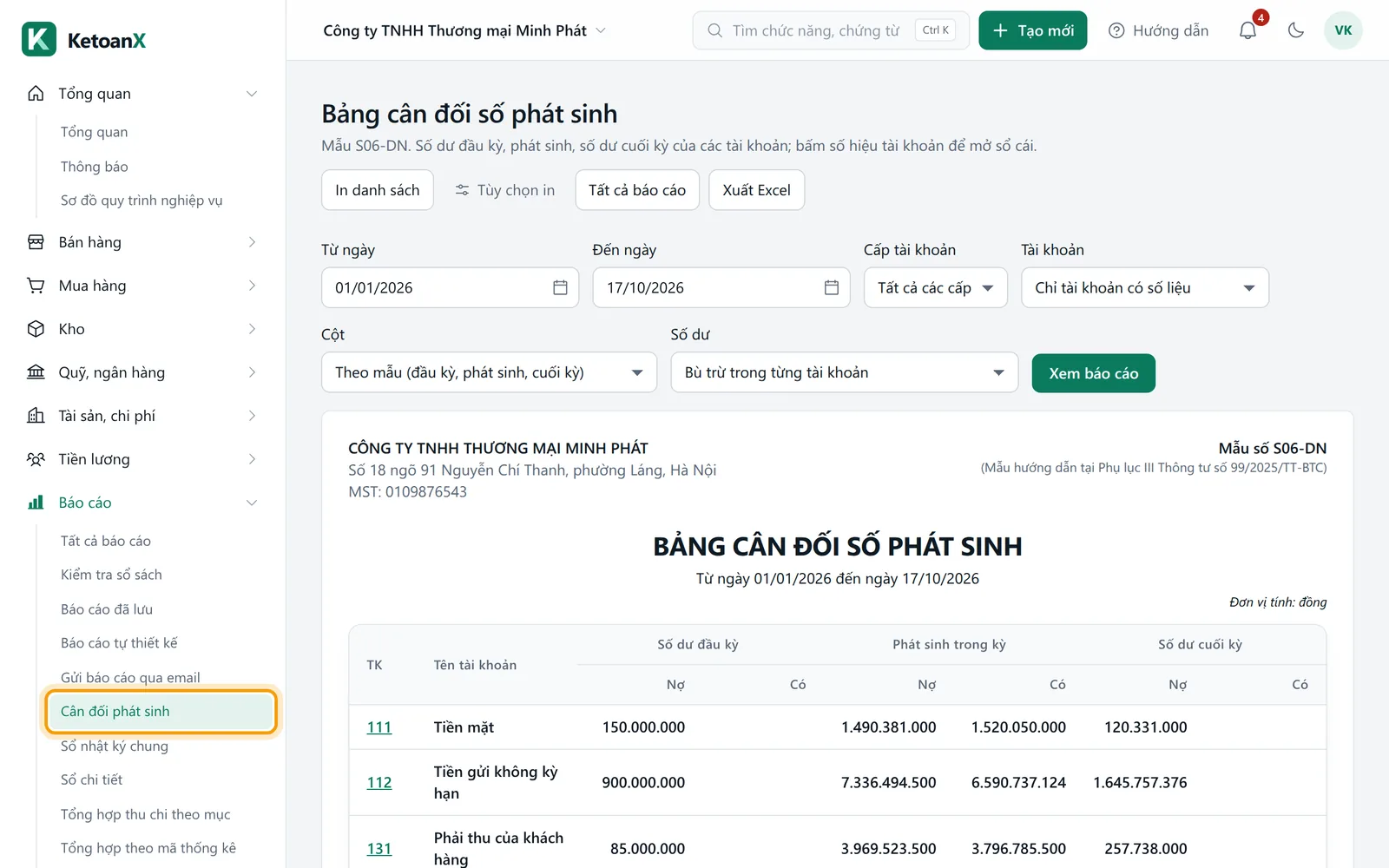
Task: Open Tùy chọn in options
Action: coord(505,190)
